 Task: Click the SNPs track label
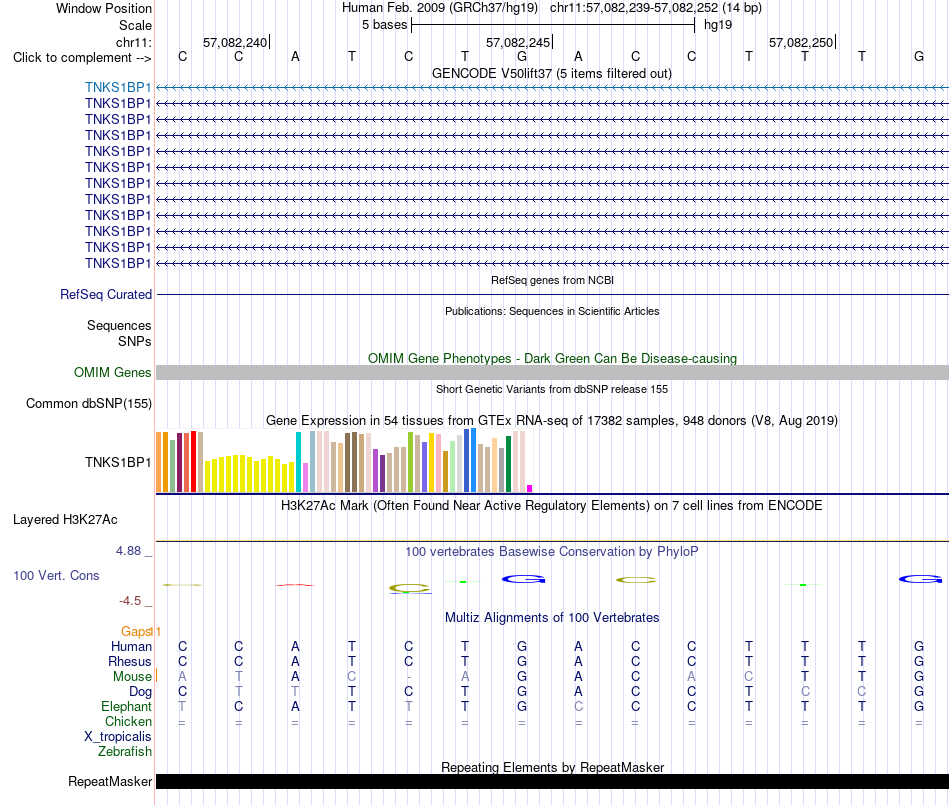(135, 341)
